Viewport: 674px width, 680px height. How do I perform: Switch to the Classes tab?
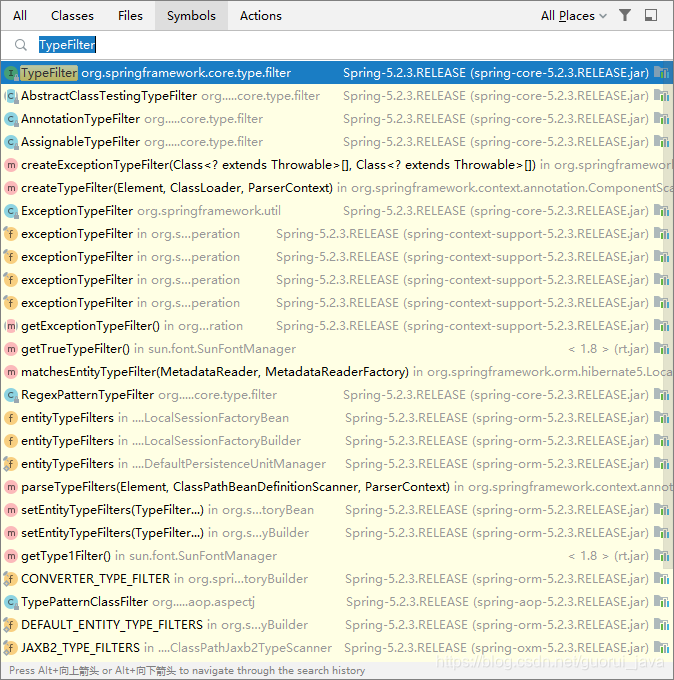[72, 16]
